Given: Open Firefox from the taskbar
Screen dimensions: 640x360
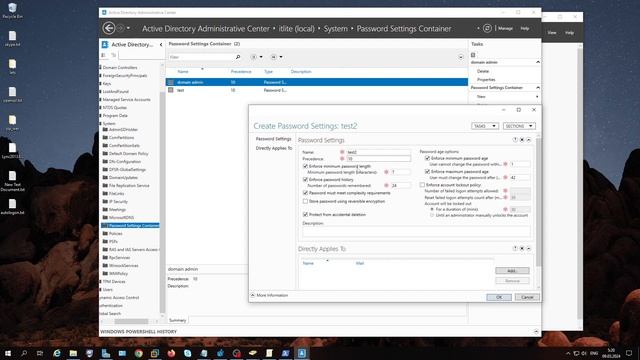Looking at the screenshot, I should (171, 353).
